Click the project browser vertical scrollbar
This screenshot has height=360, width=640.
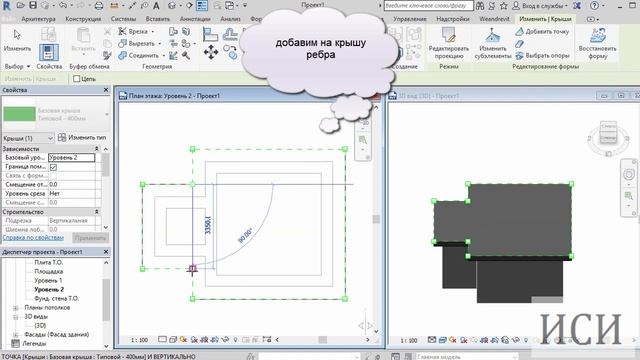pyautogui.click(x=106, y=300)
